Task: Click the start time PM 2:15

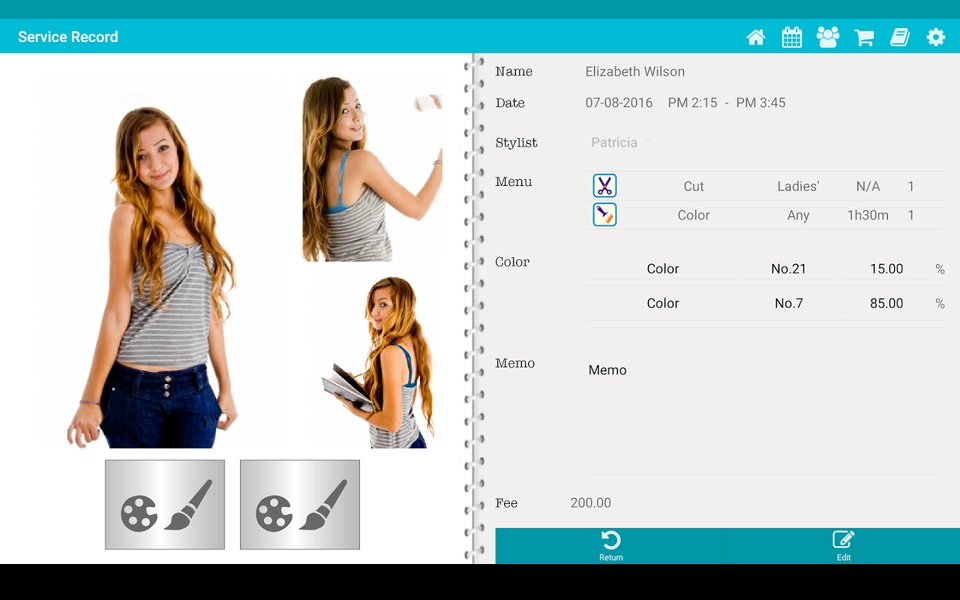Action: 692,103
